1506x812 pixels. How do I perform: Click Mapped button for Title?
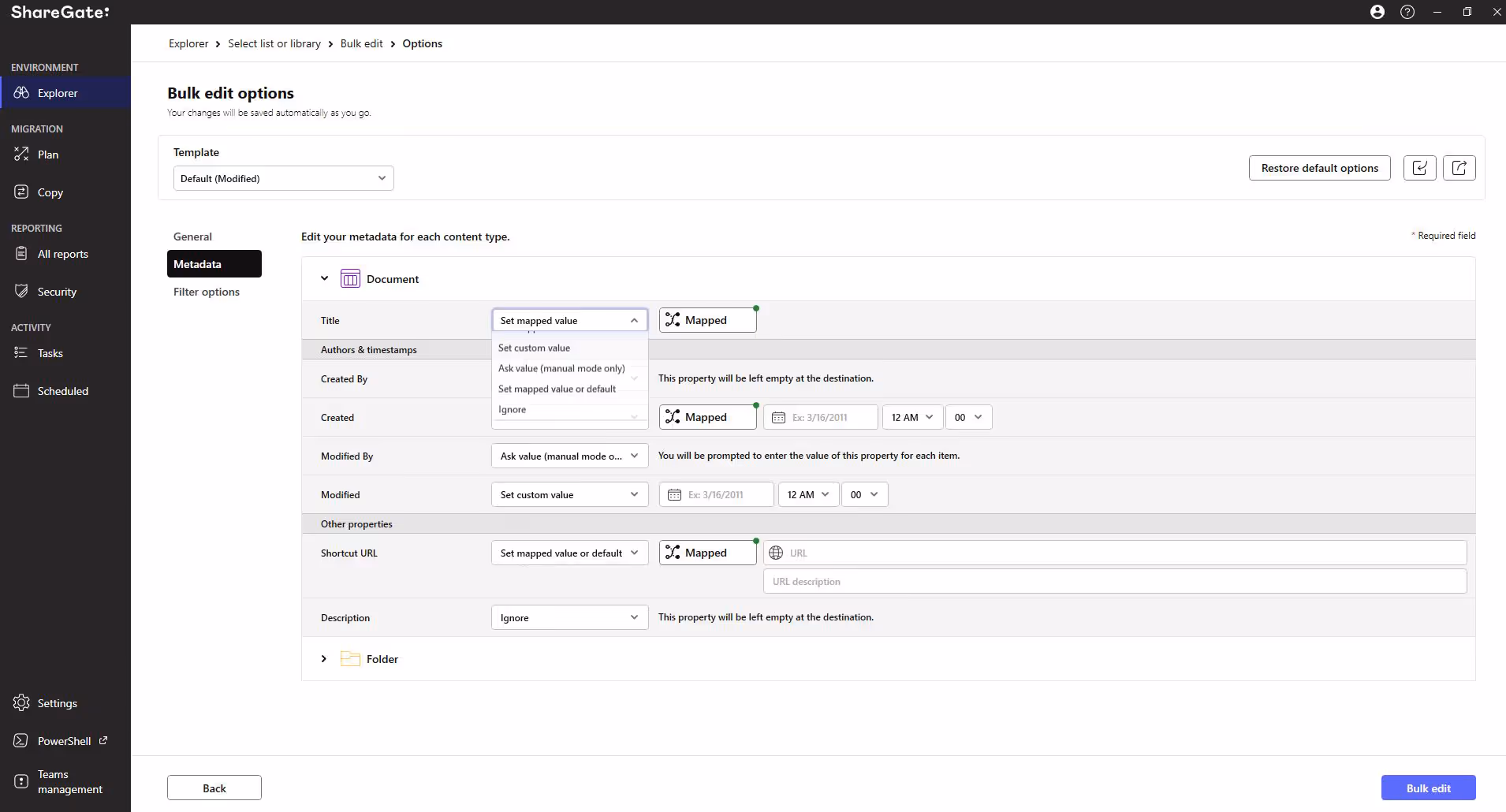pos(708,320)
